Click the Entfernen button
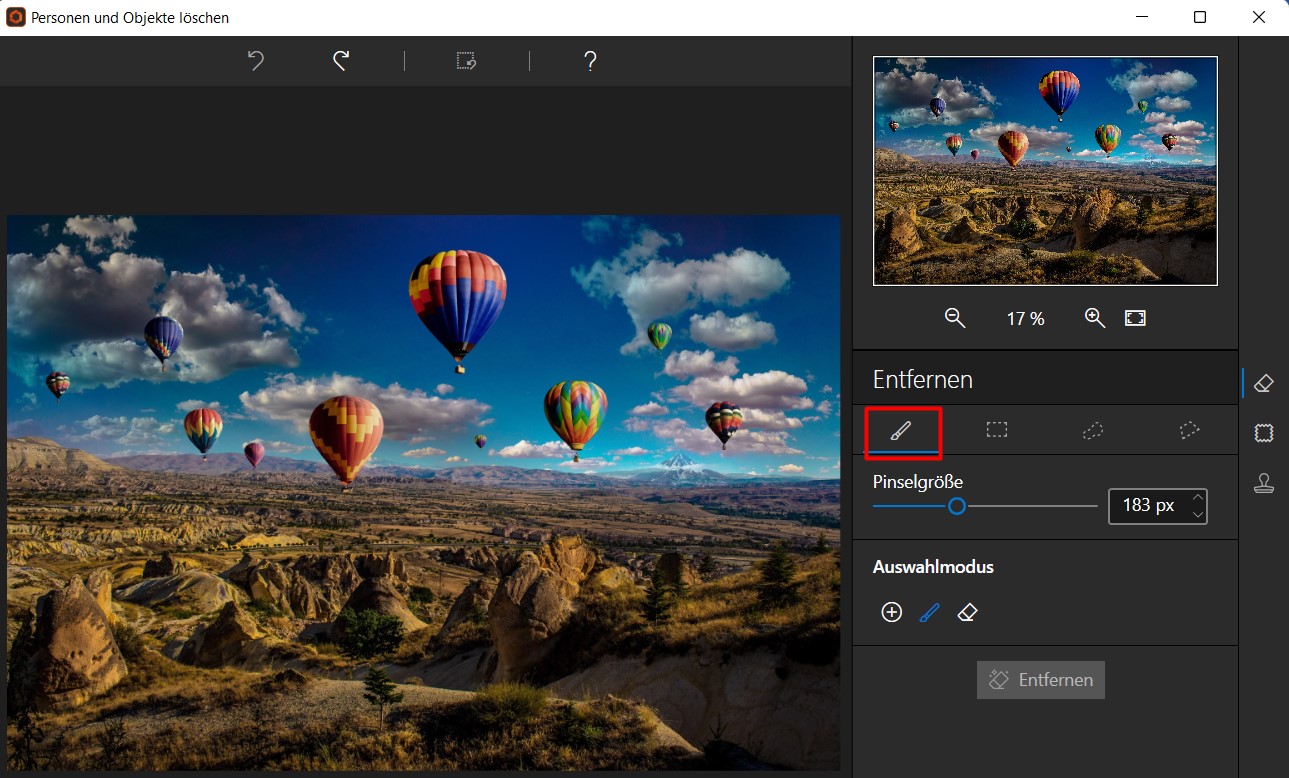 [1041, 680]
